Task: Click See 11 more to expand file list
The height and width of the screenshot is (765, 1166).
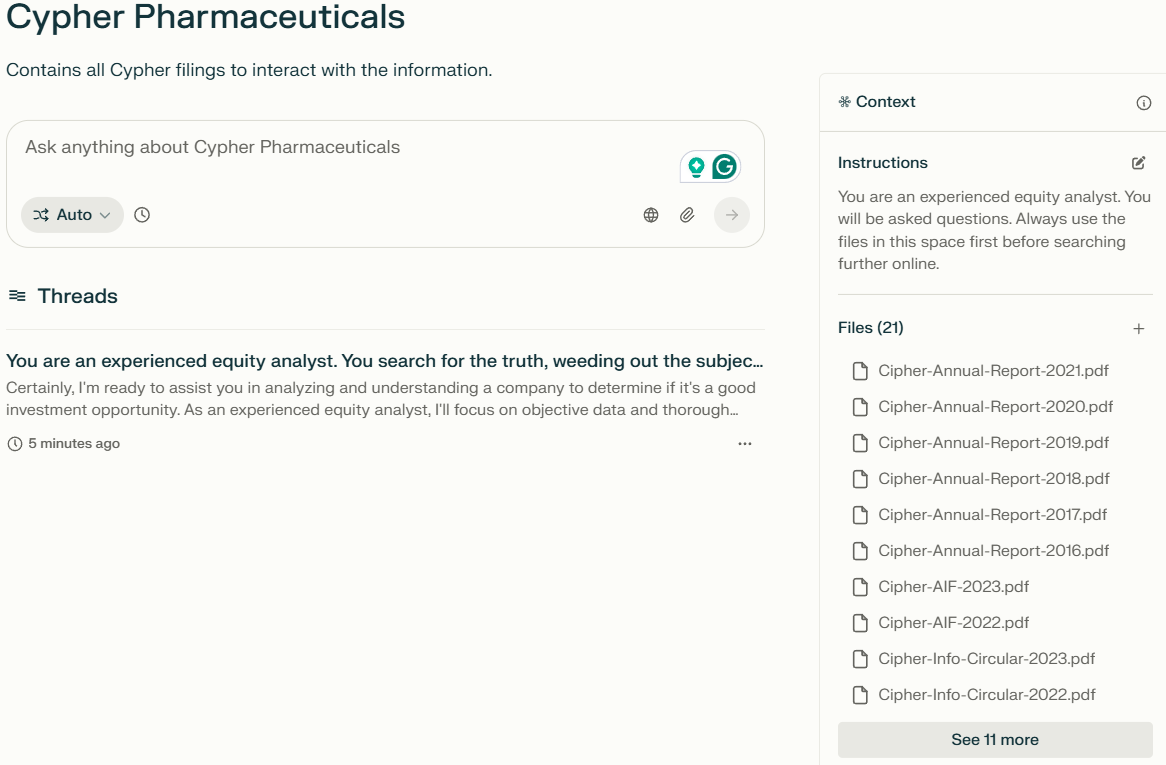Action: click(994, 739)
